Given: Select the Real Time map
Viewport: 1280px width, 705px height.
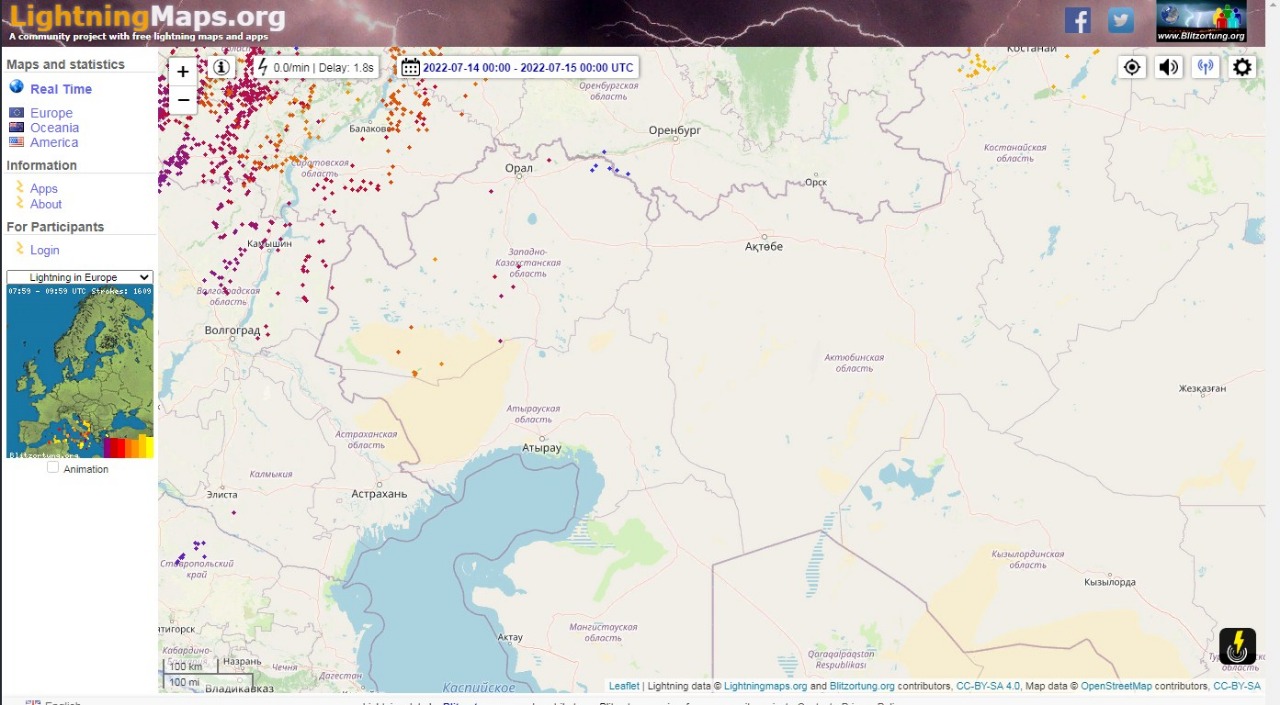Looking at the screenshot, I should (x=60, y=89).
